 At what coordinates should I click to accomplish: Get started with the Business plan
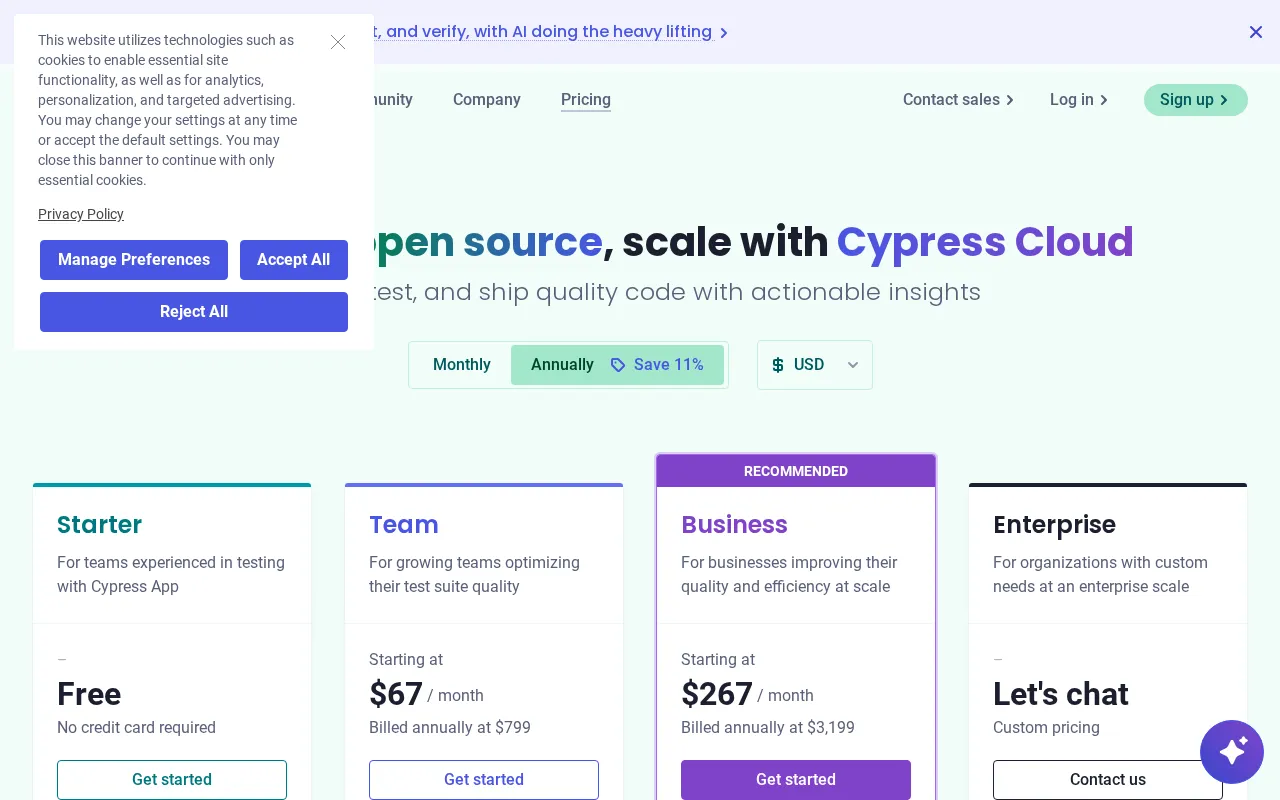tap(796, 780)
